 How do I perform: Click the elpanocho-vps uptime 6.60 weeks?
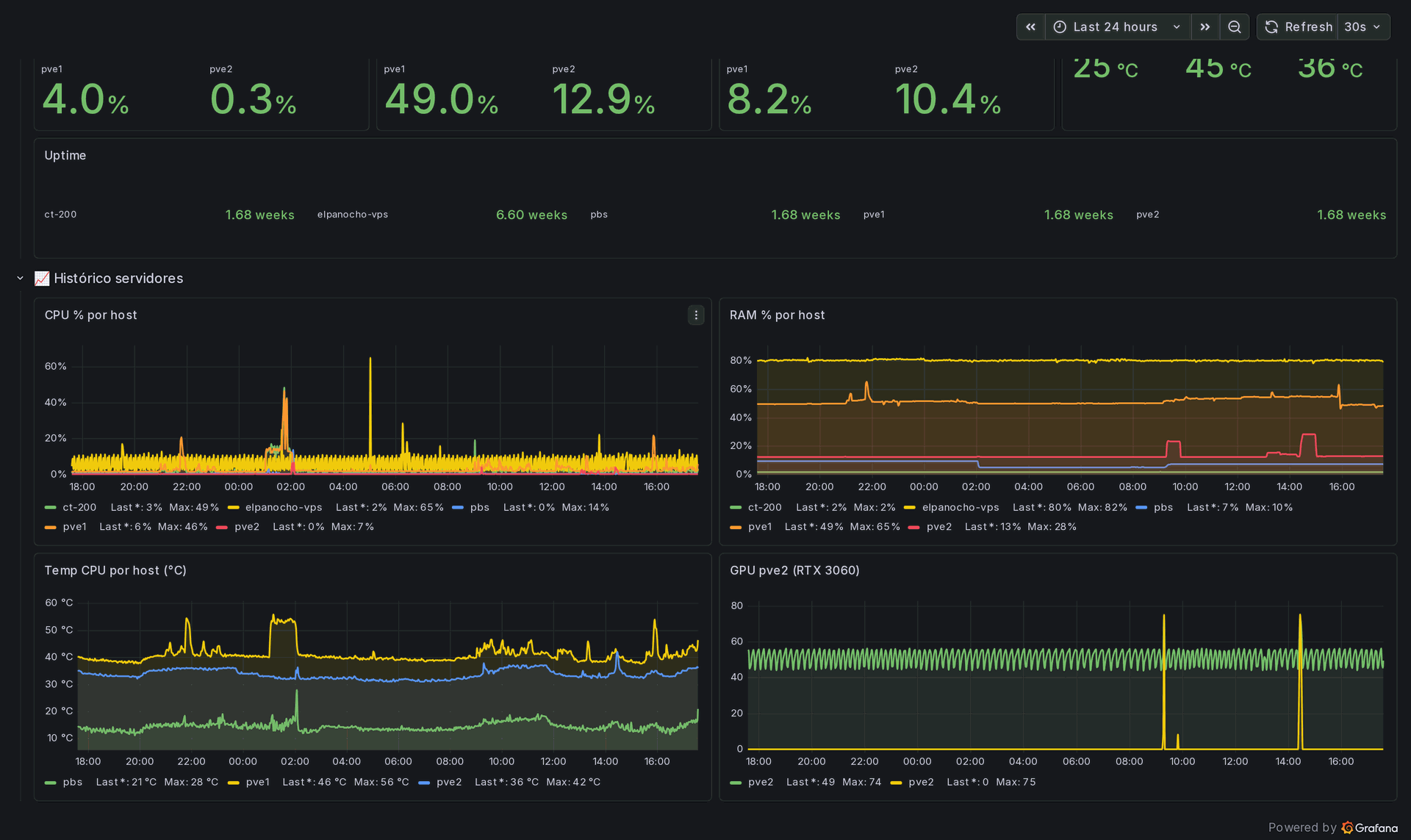tap(531, 215)
